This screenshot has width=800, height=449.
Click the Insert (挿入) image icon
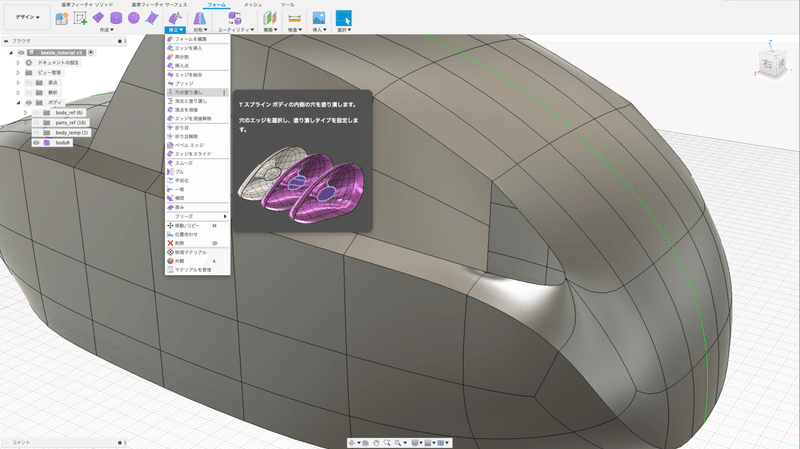319,18
